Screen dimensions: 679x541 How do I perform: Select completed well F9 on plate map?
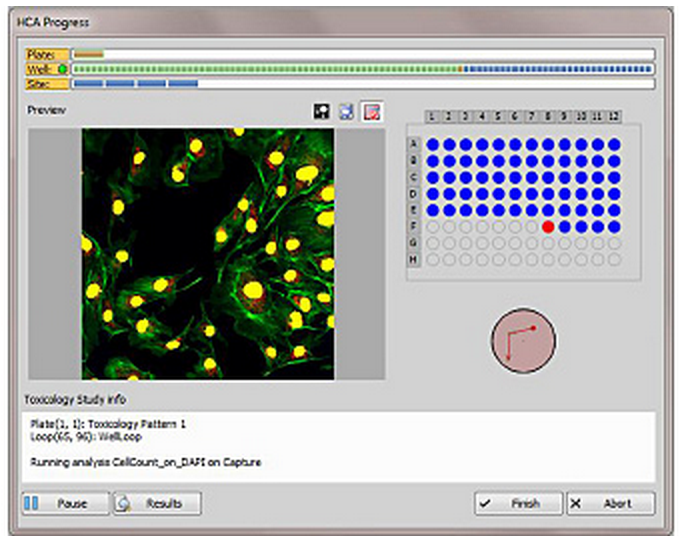565,227
